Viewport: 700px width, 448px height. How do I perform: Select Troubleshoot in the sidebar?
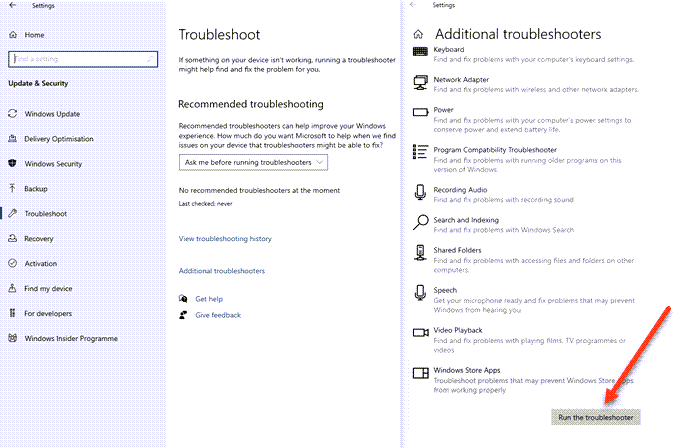[46, 214]
